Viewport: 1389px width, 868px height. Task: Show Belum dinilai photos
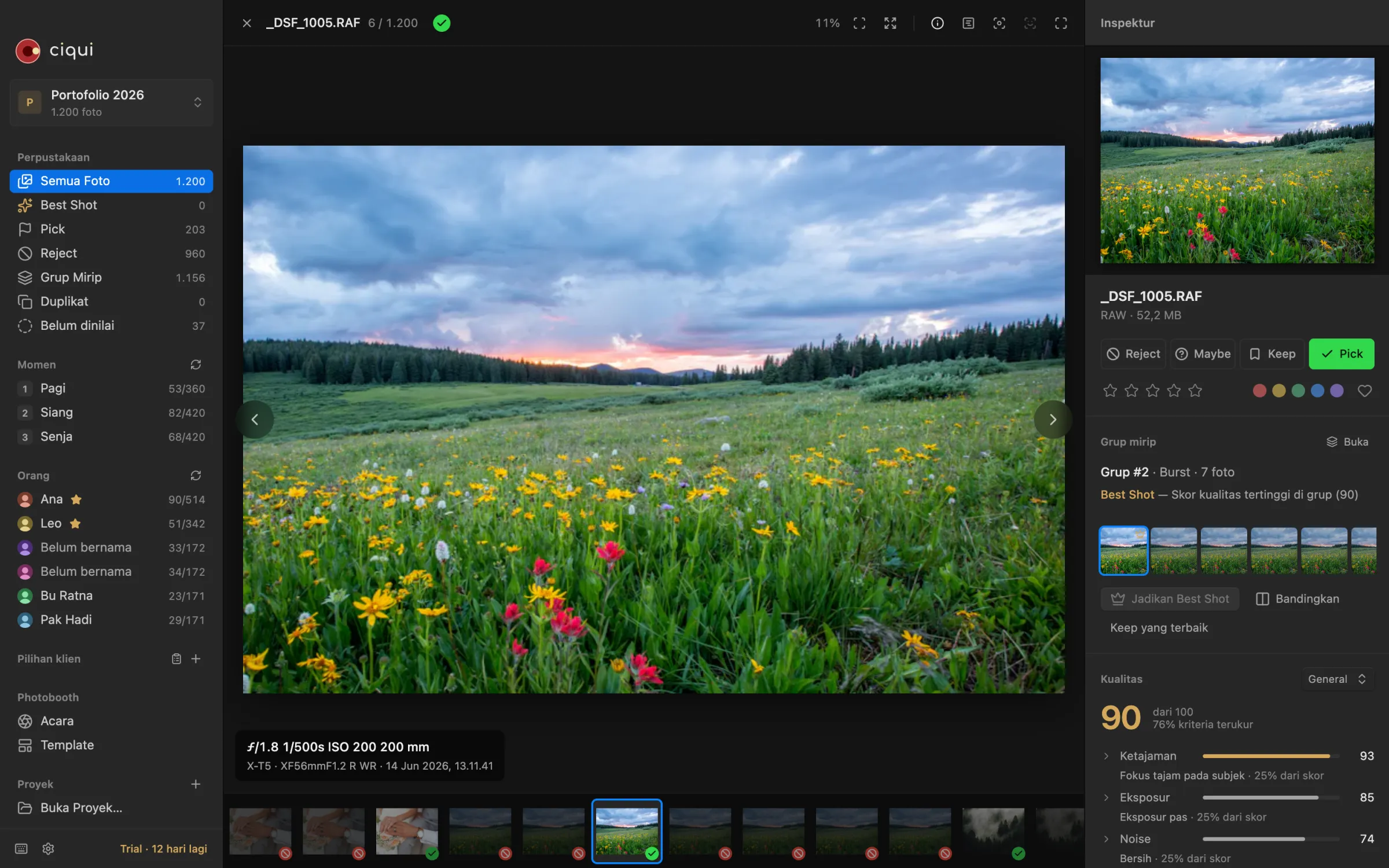click(112, 326)
